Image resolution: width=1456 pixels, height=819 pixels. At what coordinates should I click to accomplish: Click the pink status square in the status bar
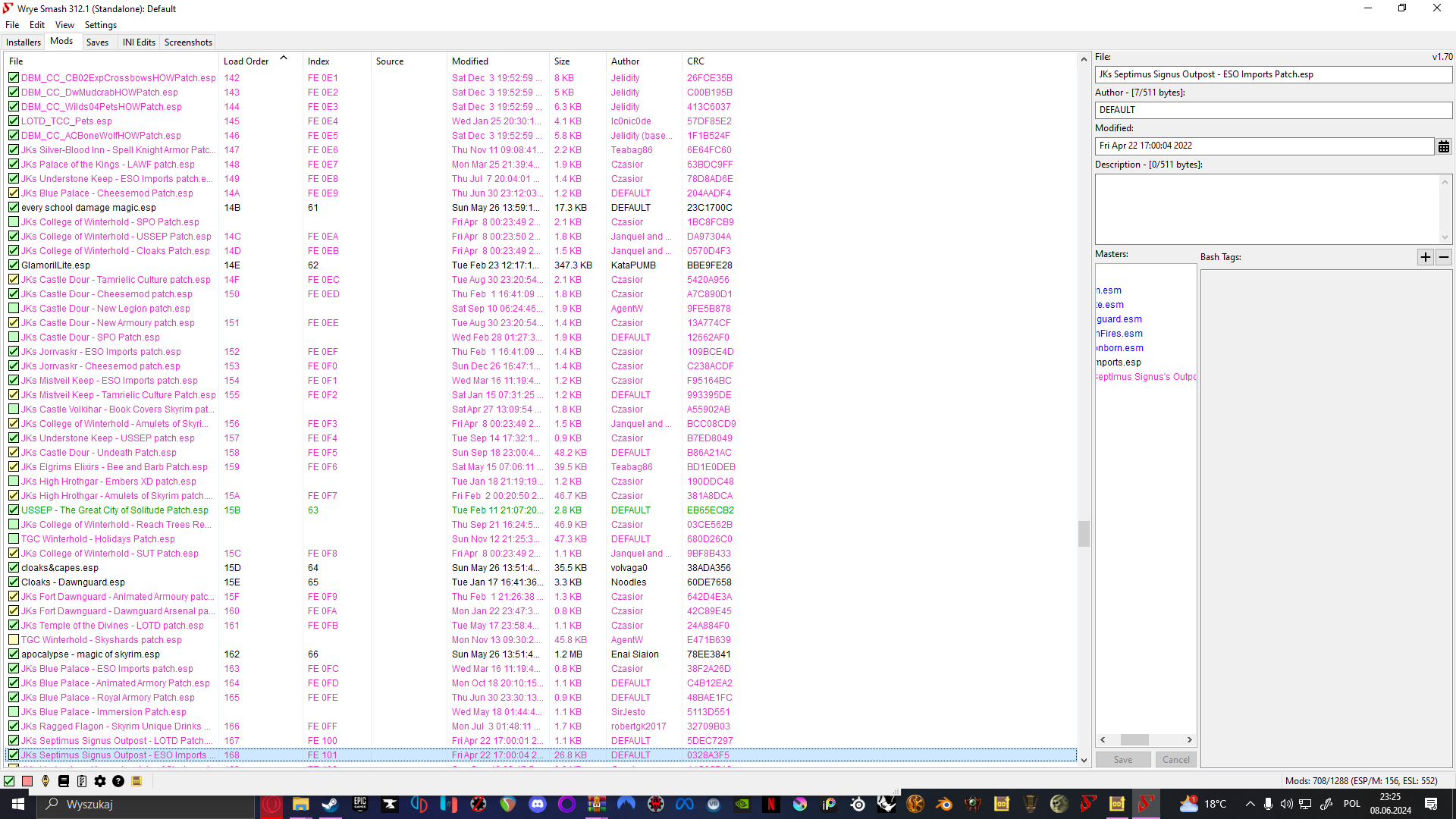(x=27, y=781)
